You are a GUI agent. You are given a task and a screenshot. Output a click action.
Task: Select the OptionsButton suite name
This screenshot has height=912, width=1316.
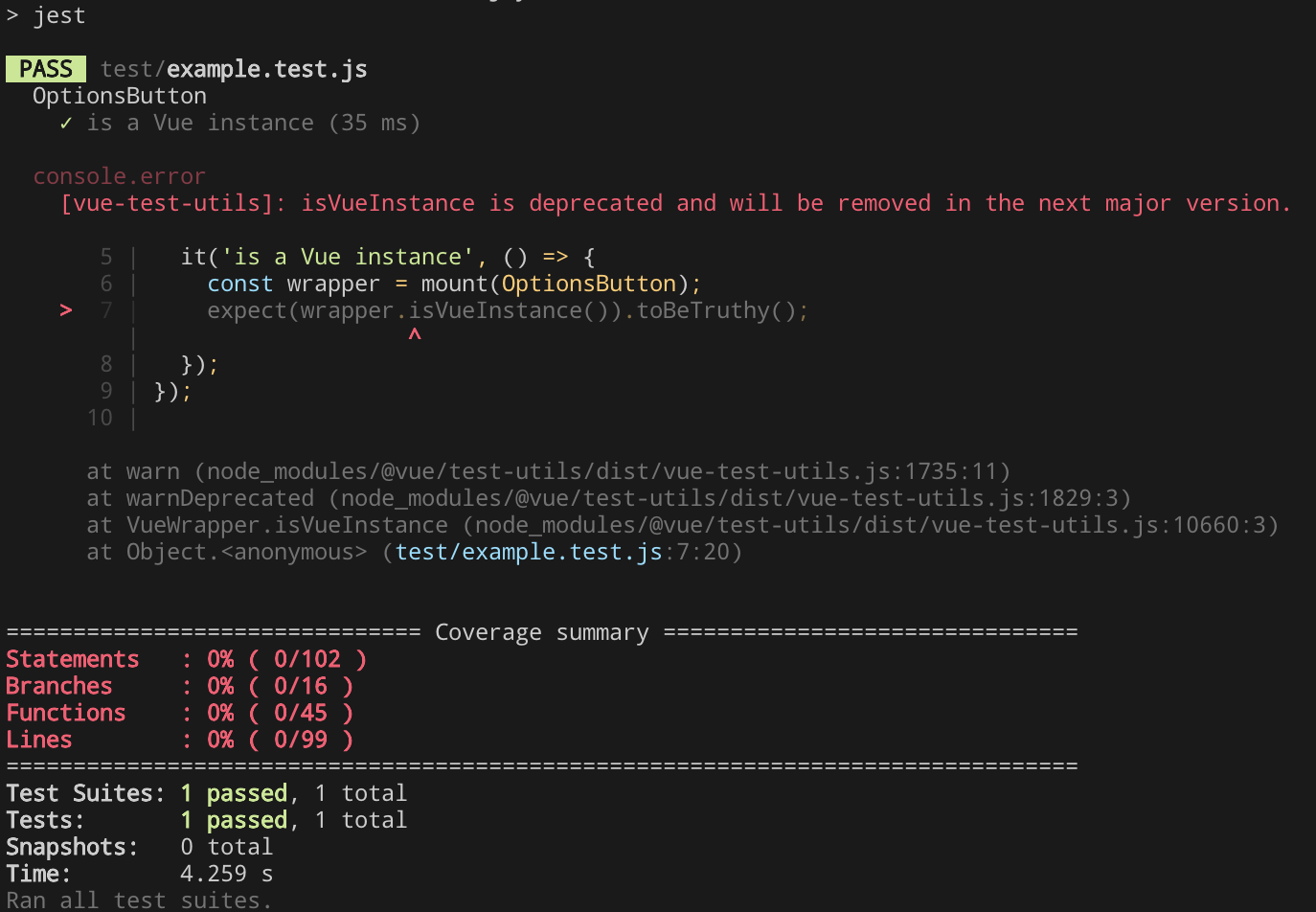tap(119, 95)
